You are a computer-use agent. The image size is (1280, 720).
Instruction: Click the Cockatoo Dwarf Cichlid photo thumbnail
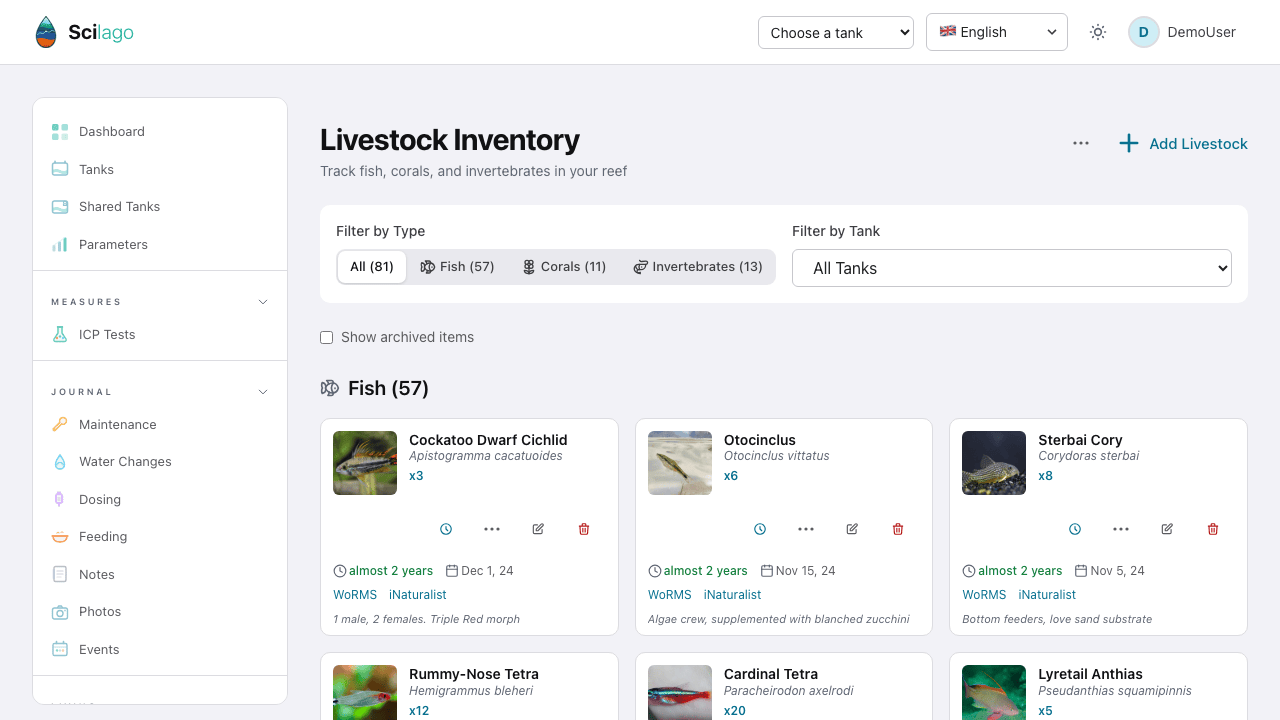365,463
